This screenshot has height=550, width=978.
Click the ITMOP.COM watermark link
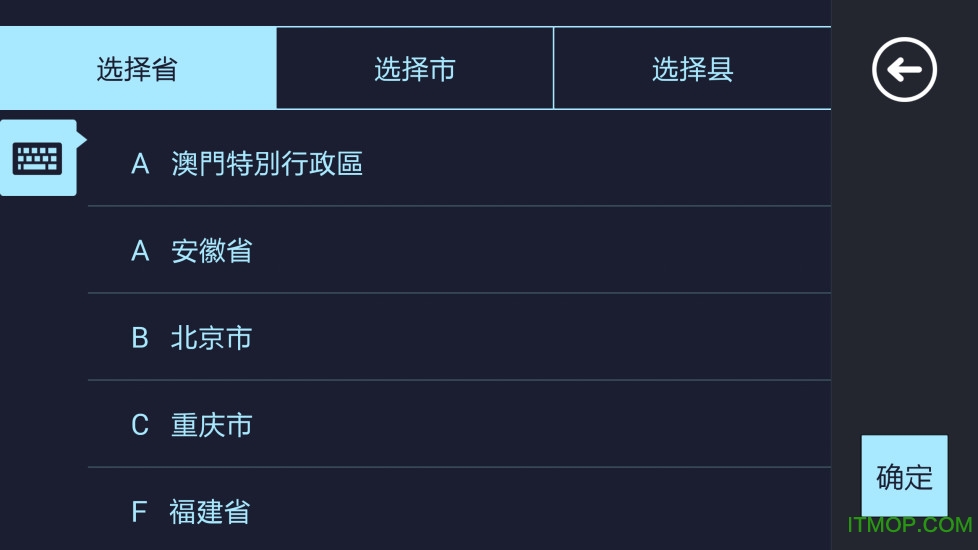tap(909, 525)
